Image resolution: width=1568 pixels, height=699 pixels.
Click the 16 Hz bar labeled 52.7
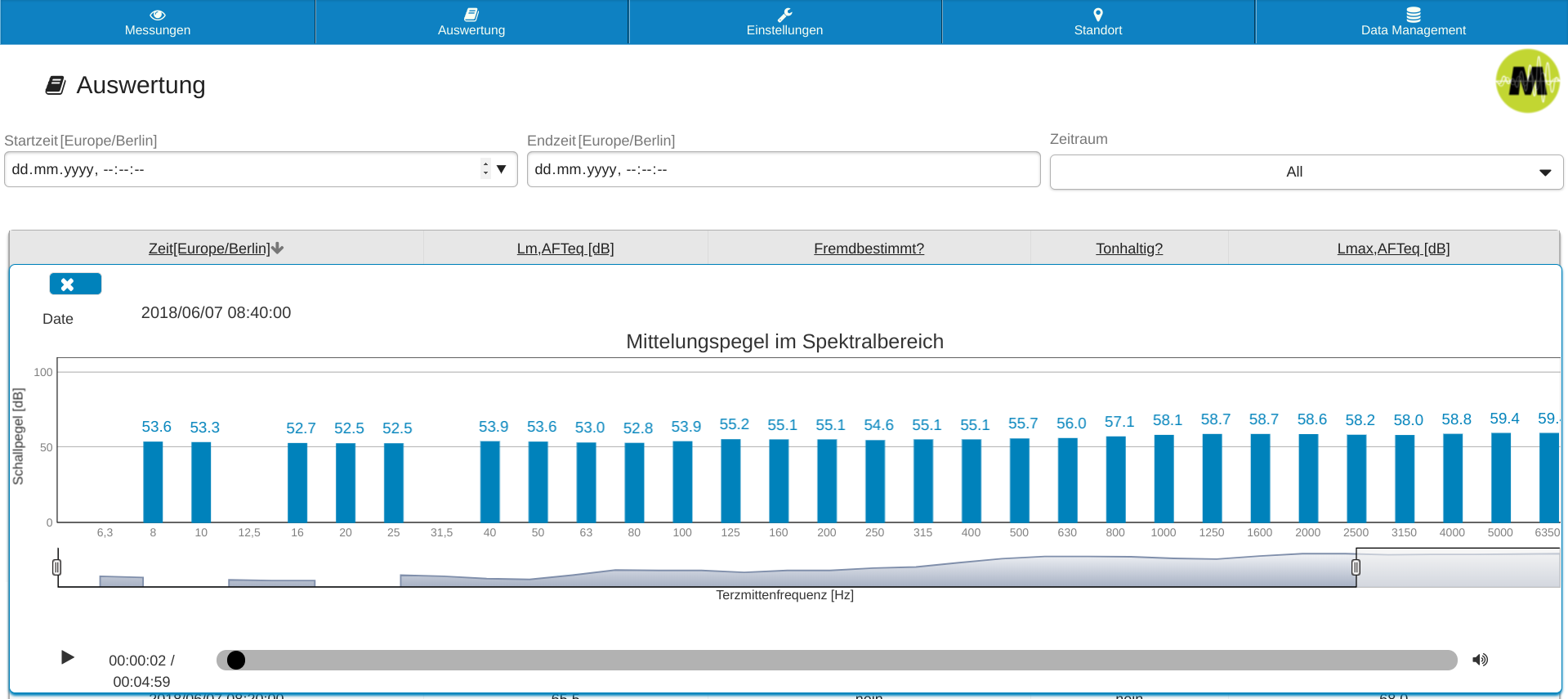[x=297, y=482]
